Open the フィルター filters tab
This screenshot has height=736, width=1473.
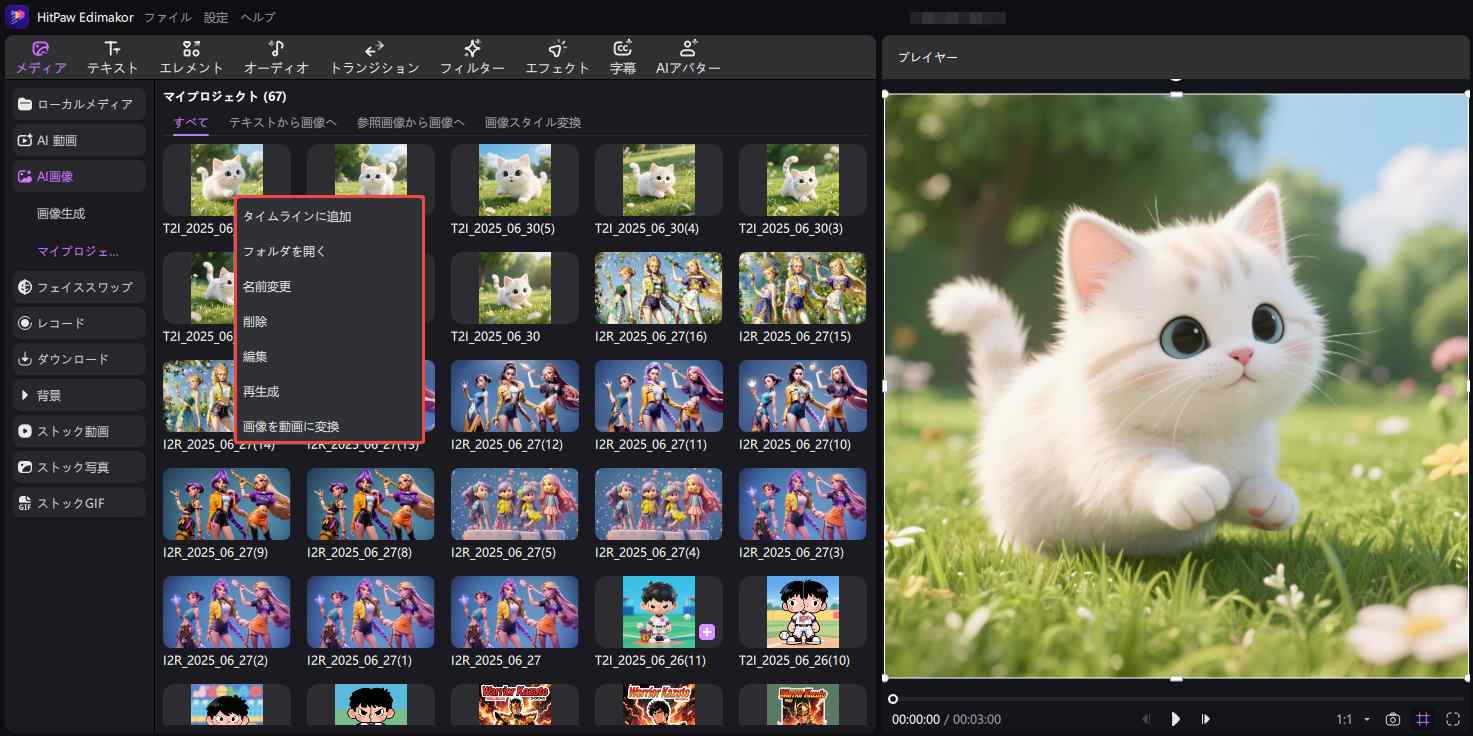pyautogui.click(x=472, y=58)
